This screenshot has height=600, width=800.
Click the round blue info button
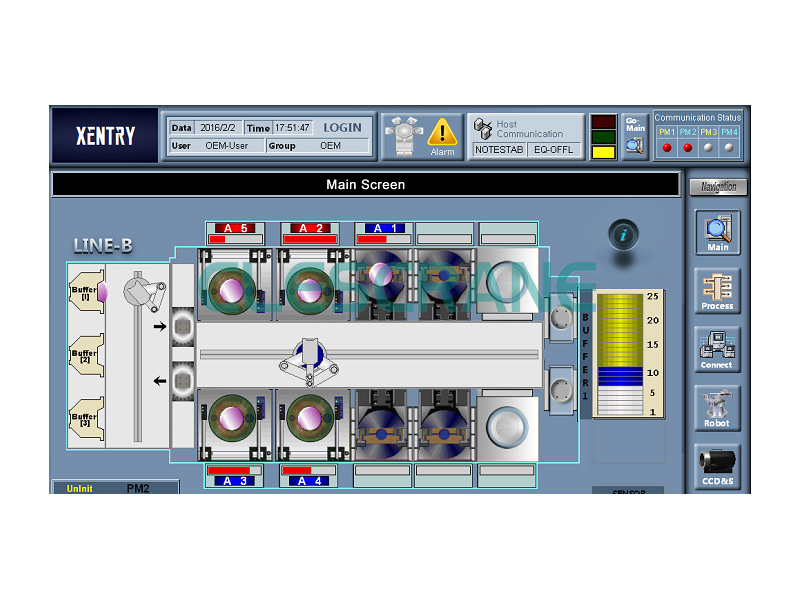623,235
